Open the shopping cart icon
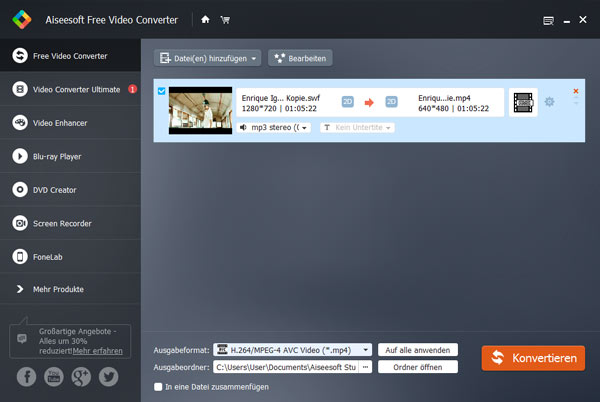 (225, 20)
